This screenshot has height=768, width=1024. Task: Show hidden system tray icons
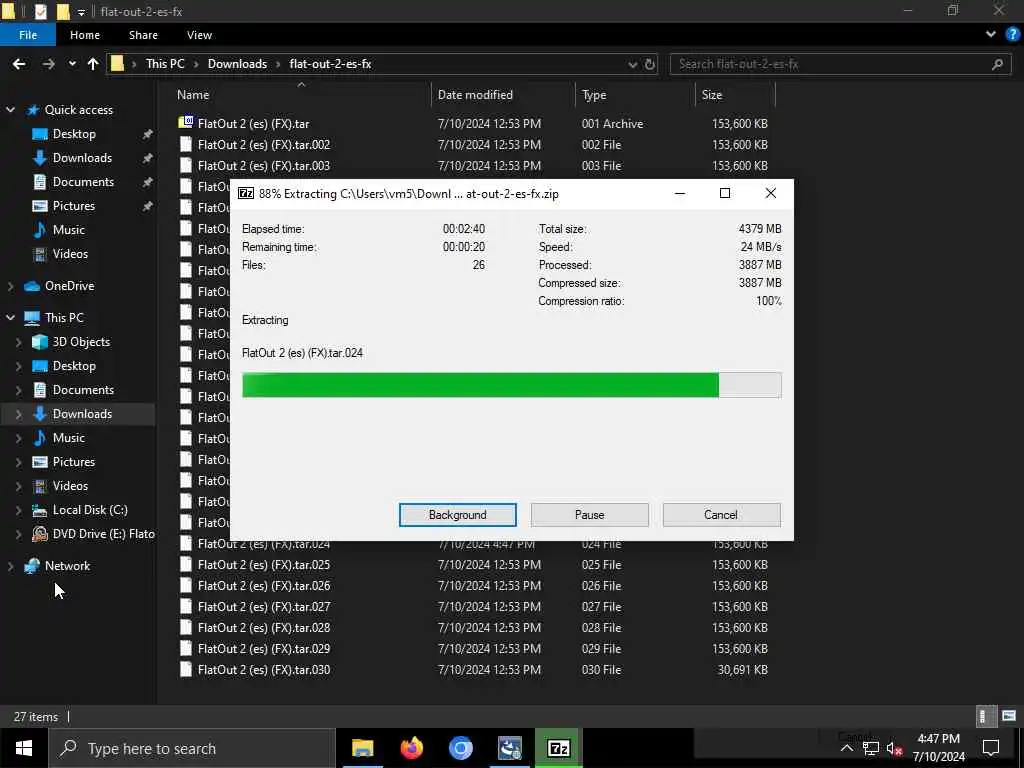[x=846, y=748]
